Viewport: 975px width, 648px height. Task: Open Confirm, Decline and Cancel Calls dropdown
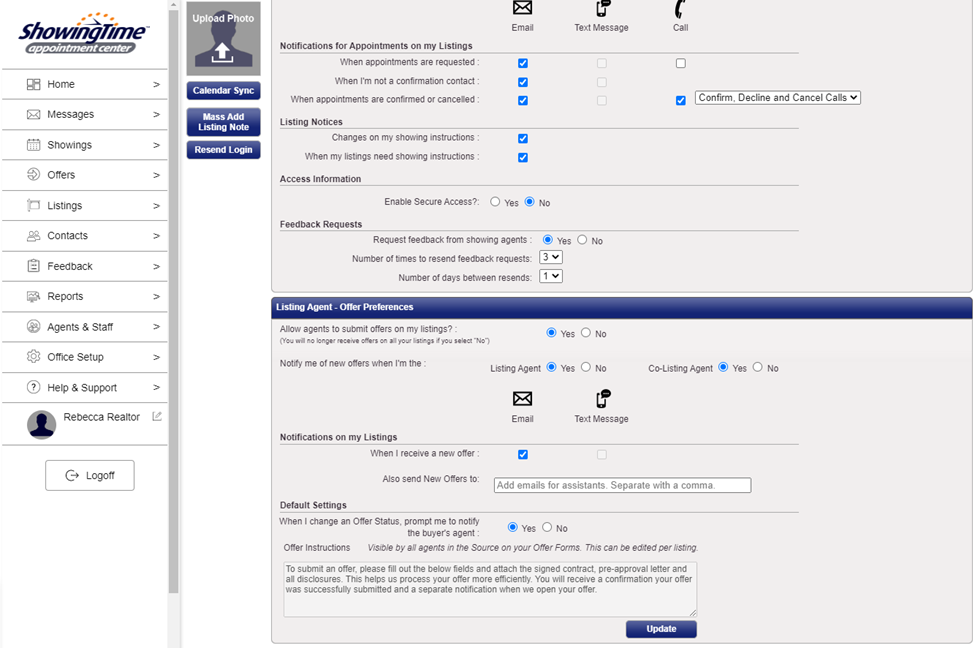(x=778, y=98)
